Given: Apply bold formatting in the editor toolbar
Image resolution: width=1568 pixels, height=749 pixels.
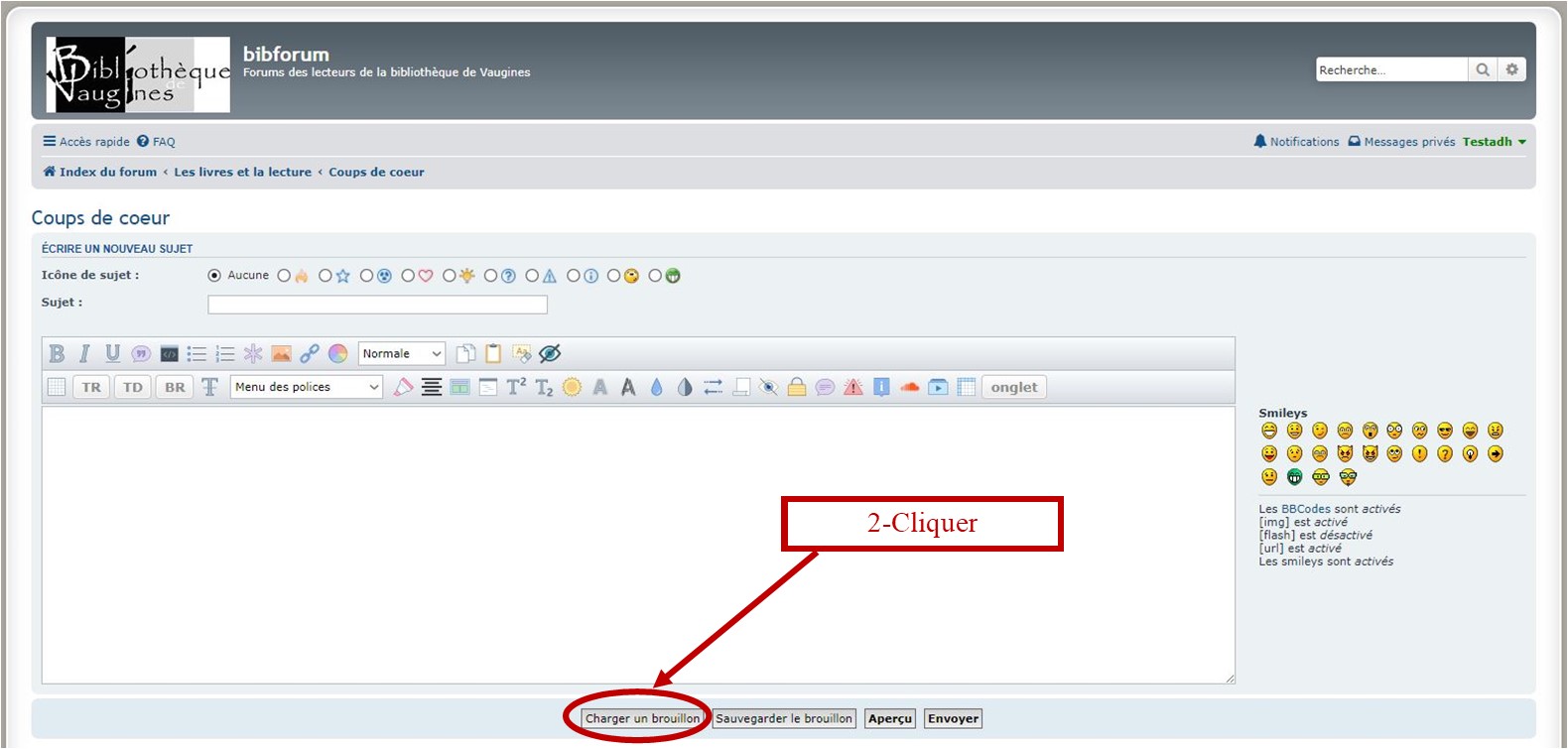Looking at the screenshot, I should (57, 354).
